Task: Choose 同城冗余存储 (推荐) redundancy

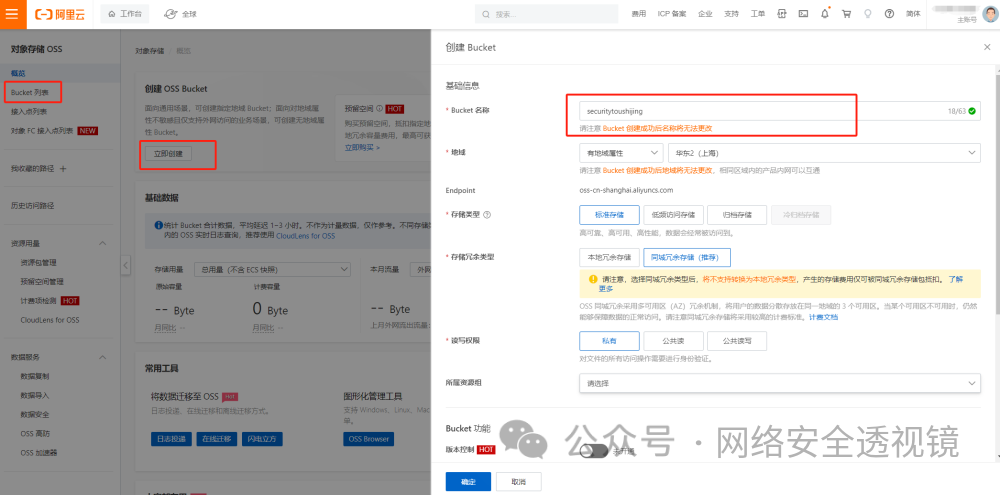Action: pos(687,257)
